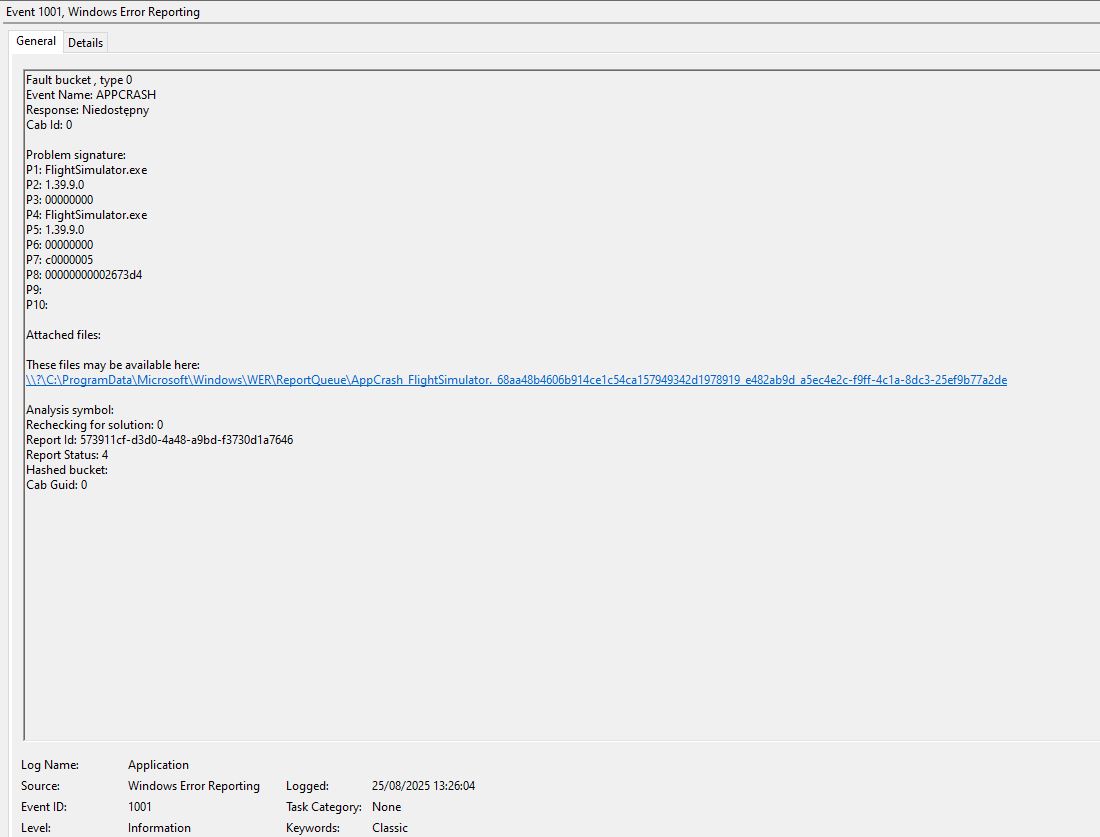Click the 'Logged:' label
1100x837 pixels.
pyautogui.click(x=307, y=786)
